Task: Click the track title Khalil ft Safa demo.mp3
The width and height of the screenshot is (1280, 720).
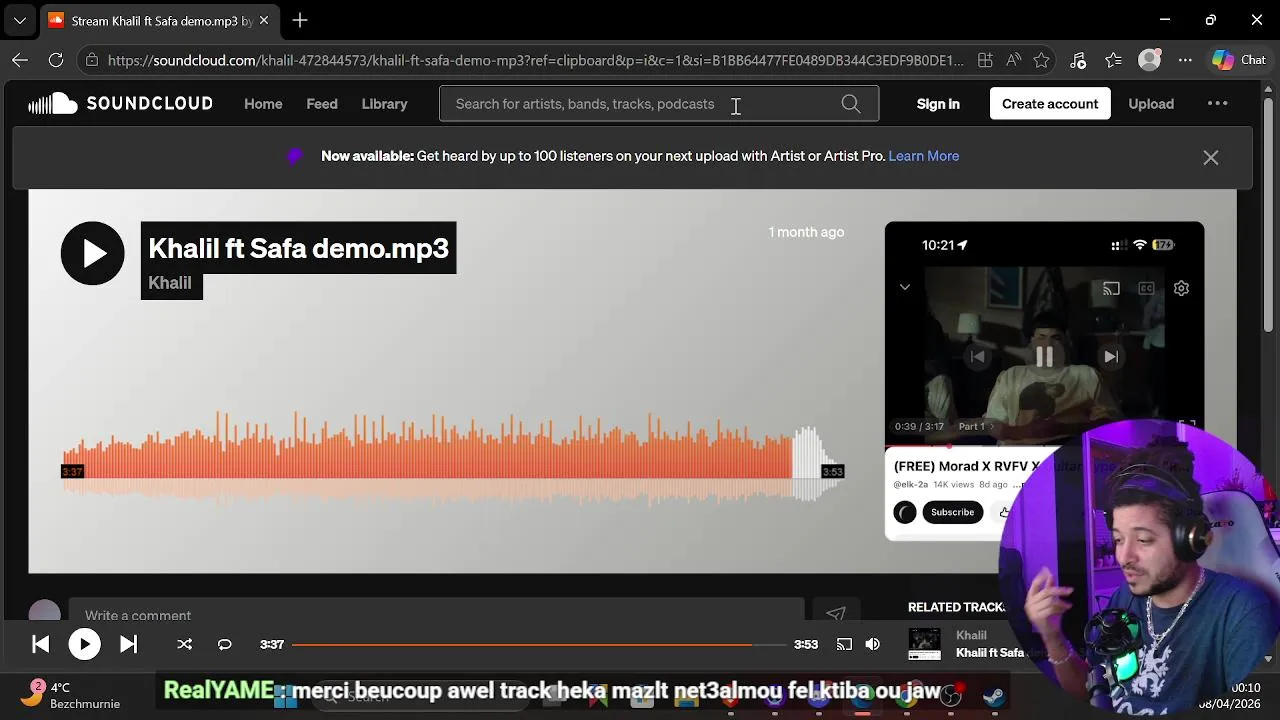Action: tap(298, 248)
